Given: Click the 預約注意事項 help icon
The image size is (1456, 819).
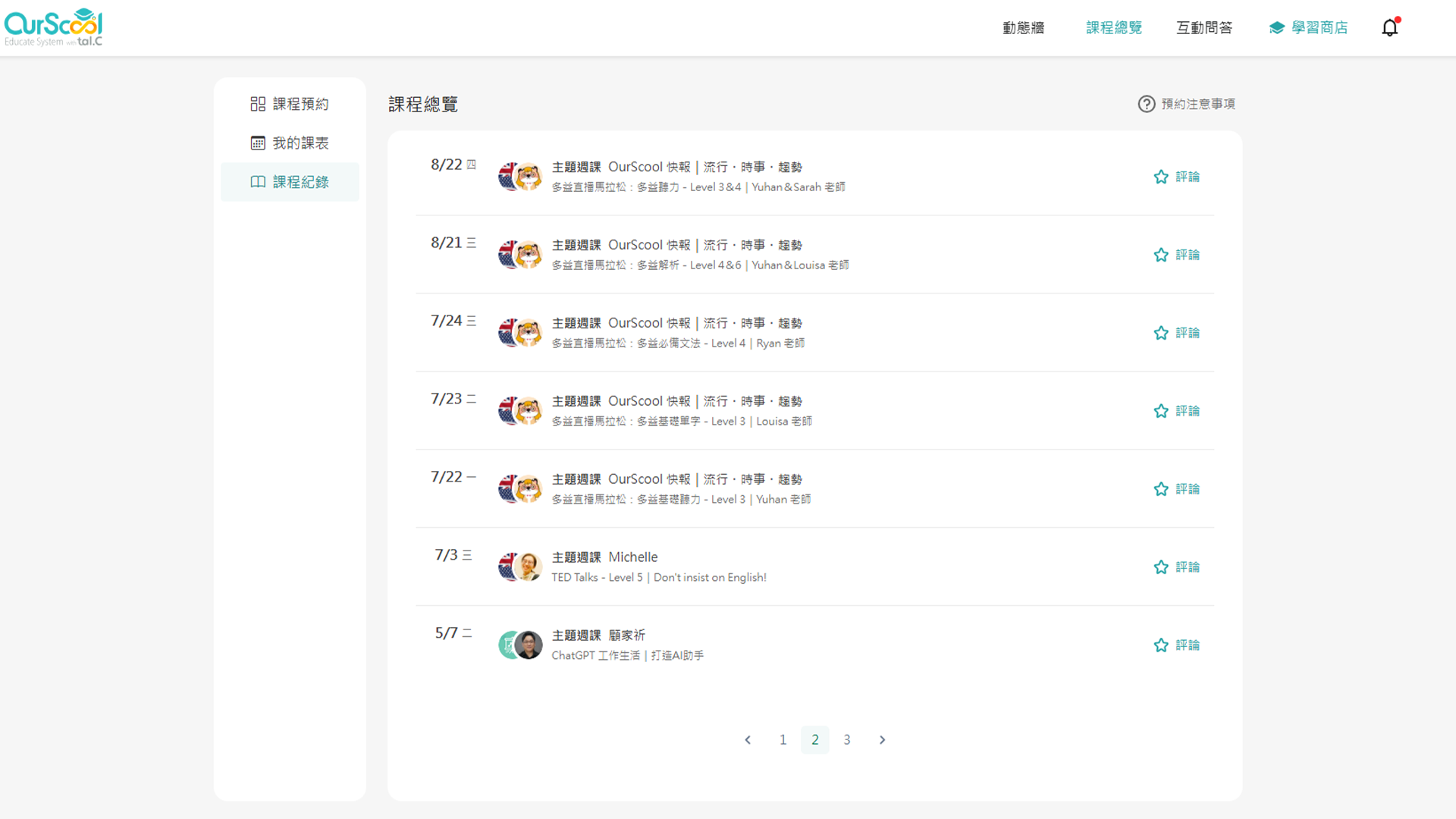Looking at the screenshot, I should [x=1146, y=104].
